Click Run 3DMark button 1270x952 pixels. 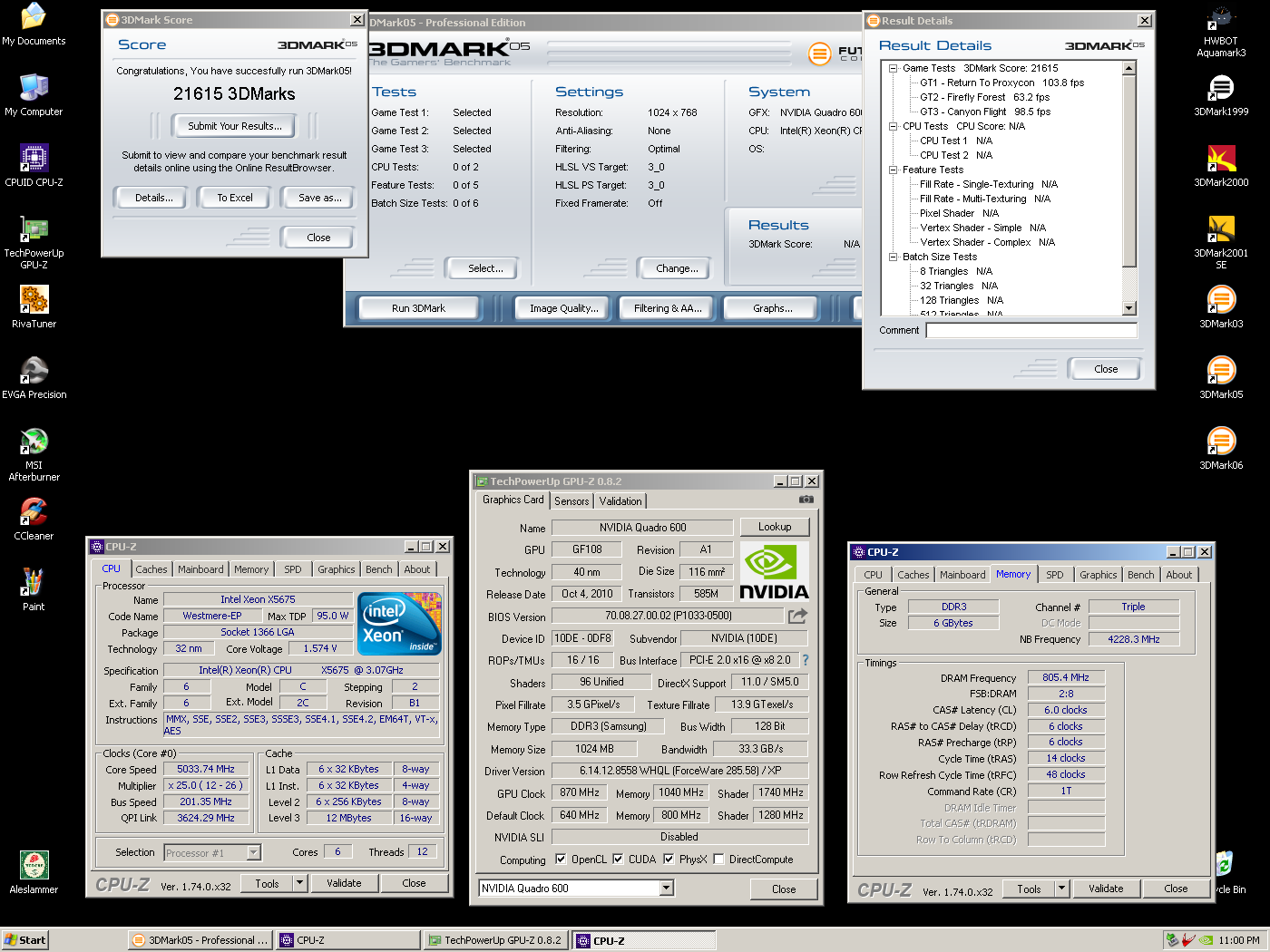(x=418, y=308)
